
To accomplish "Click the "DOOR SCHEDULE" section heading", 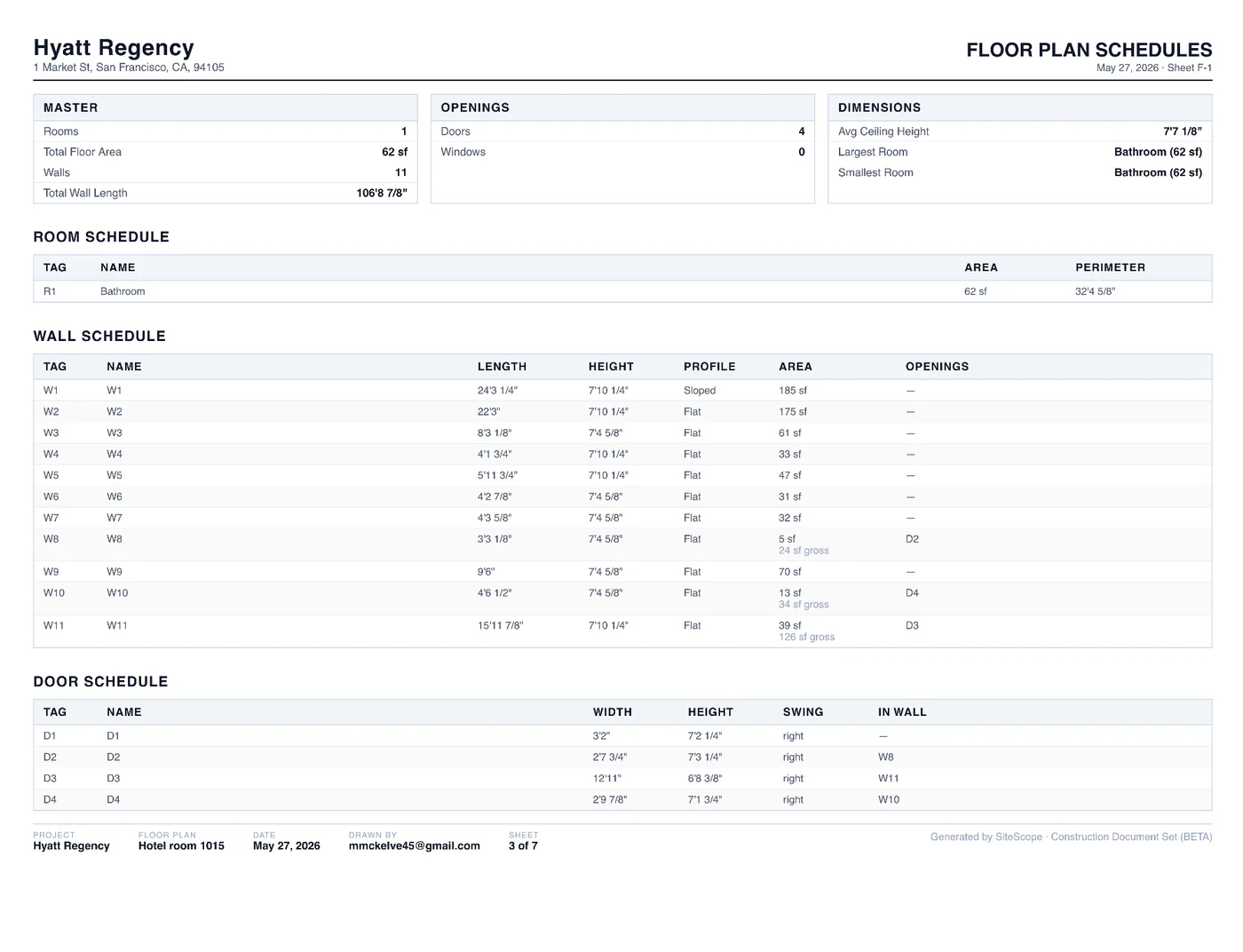I will coord(100,682).
